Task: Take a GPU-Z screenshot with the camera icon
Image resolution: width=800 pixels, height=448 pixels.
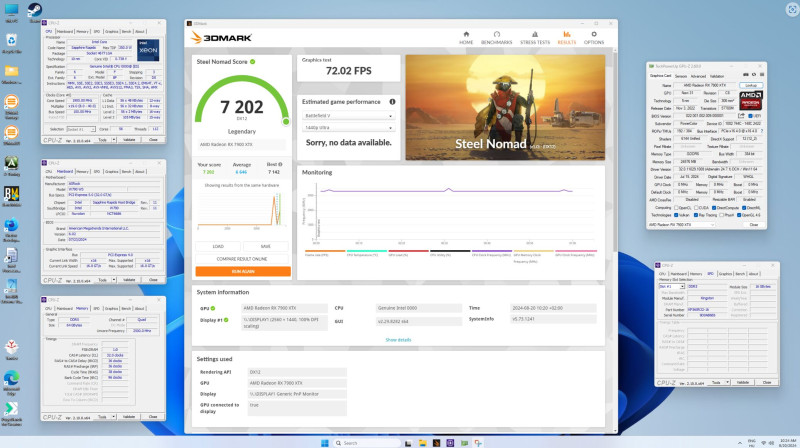Action: (745, 76)
